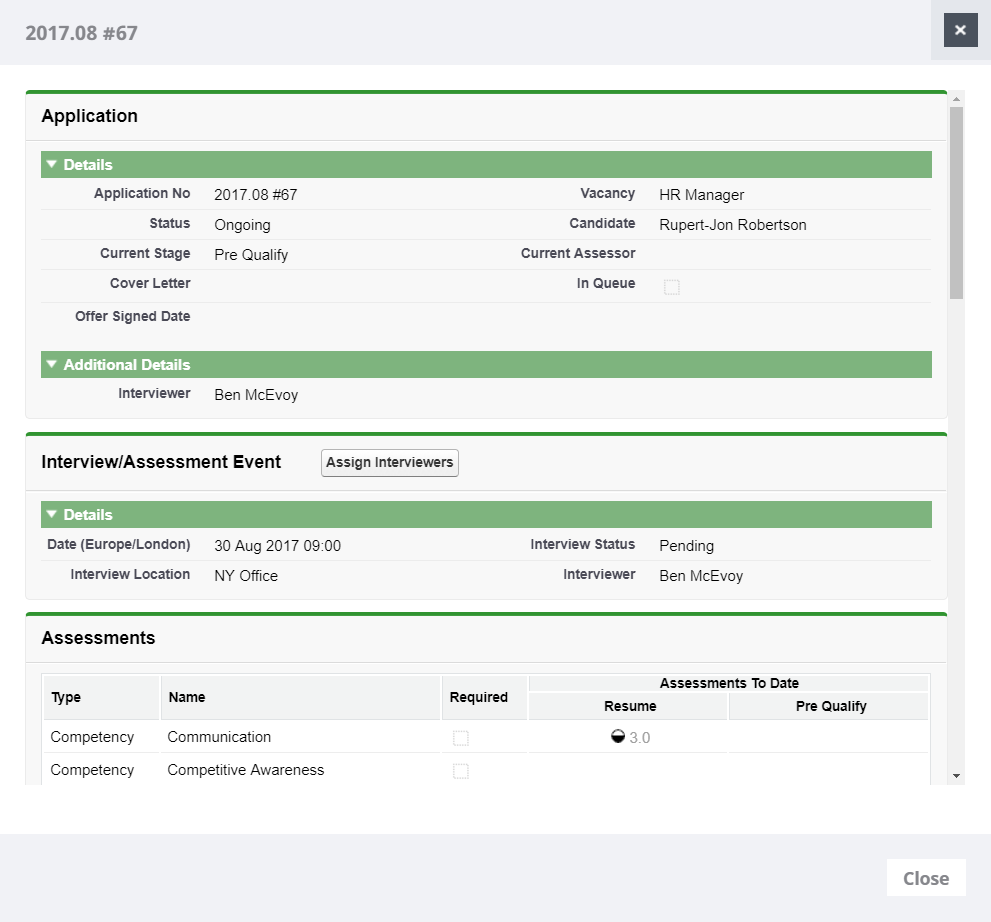Click the Resume column header
The width and height of the screenshot is (991, 922).
630,706
